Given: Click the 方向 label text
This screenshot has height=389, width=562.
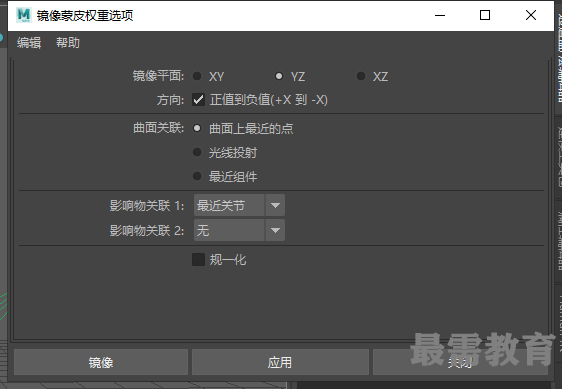Looking at the screenshot, I should point(170,100).
